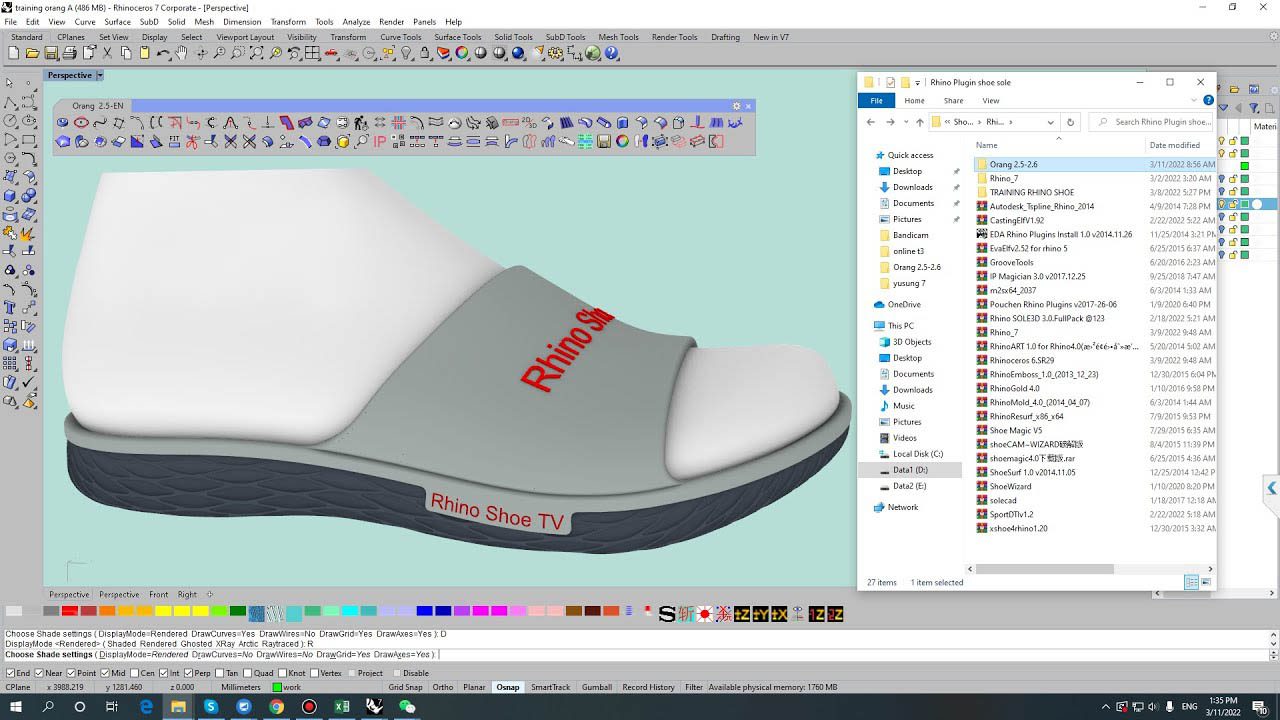
Task: Click the padlock Lock objects icon
Action: 425,53
